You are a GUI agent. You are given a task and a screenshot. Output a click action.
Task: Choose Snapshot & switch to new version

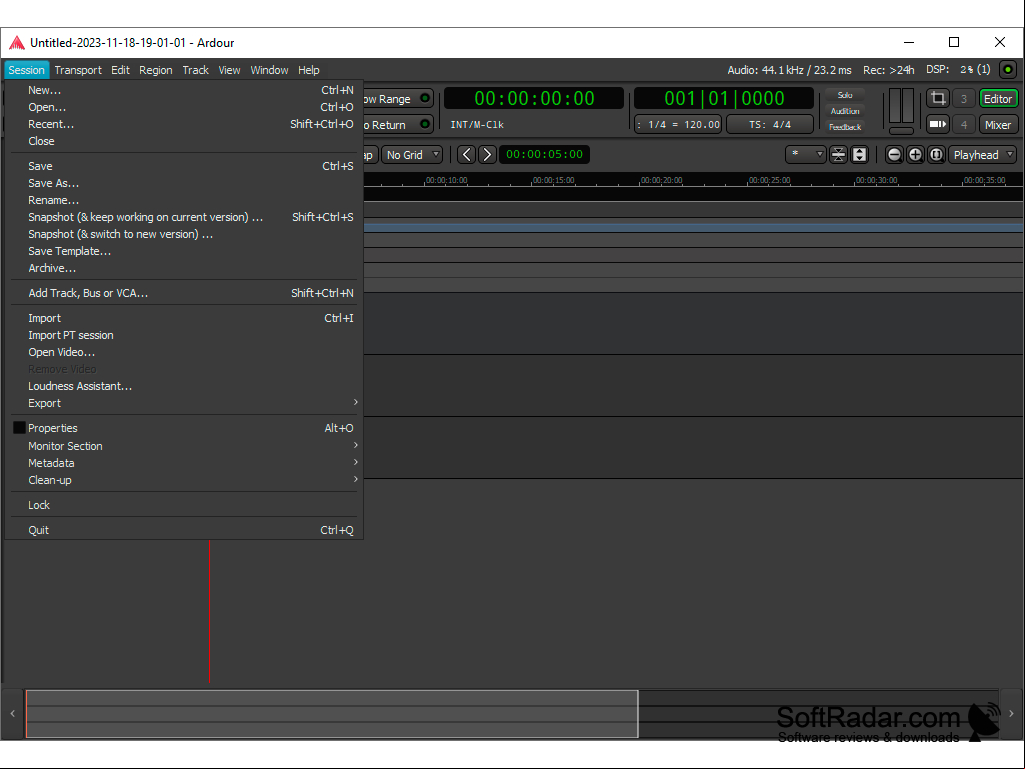[184, 234]
